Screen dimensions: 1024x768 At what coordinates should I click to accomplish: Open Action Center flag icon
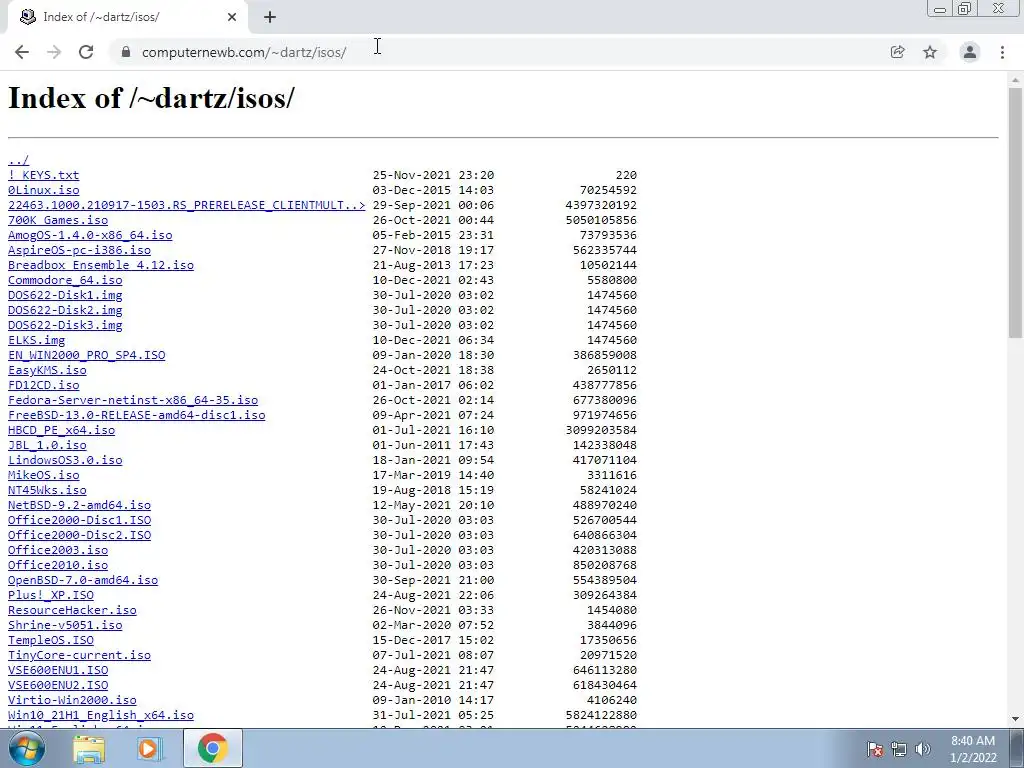[875, 749]
